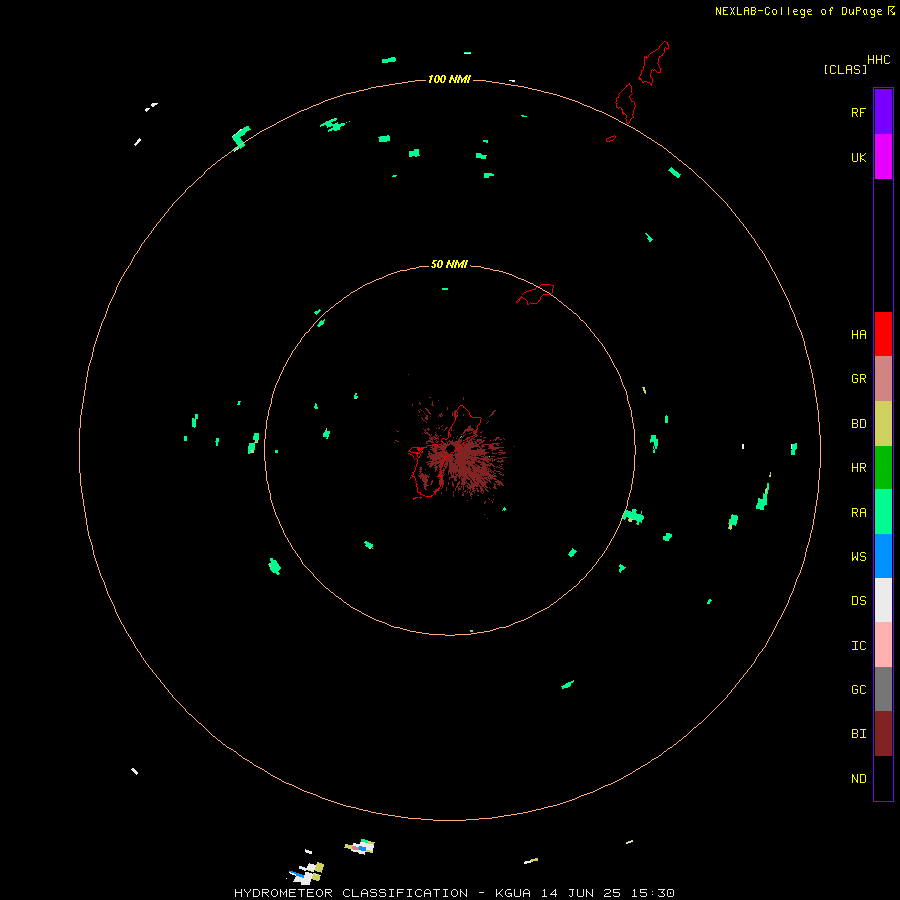
Task: Click the HHC product label
Action: click(x=878, y=60)
